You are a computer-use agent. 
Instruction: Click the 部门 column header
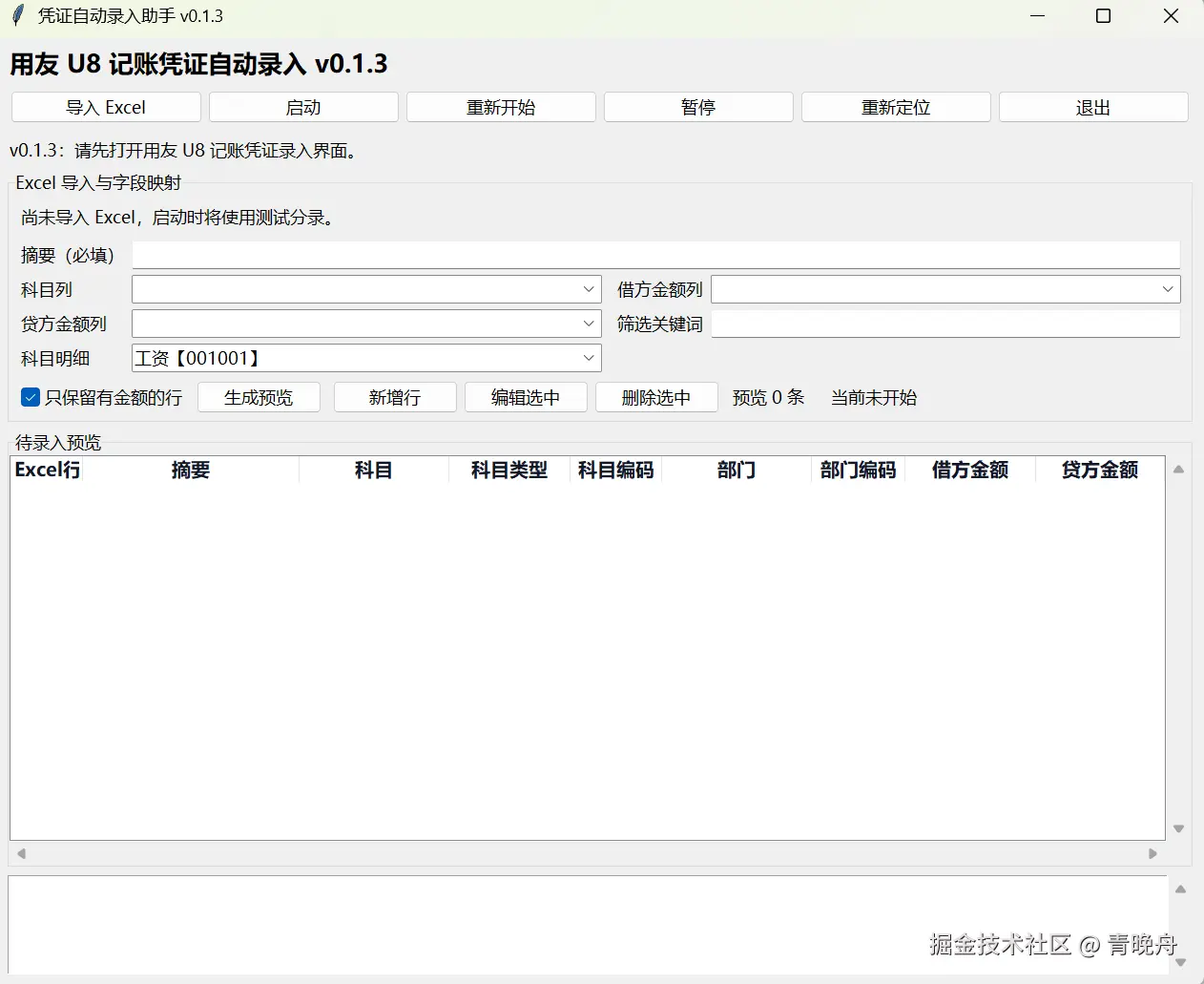[737, 470]
